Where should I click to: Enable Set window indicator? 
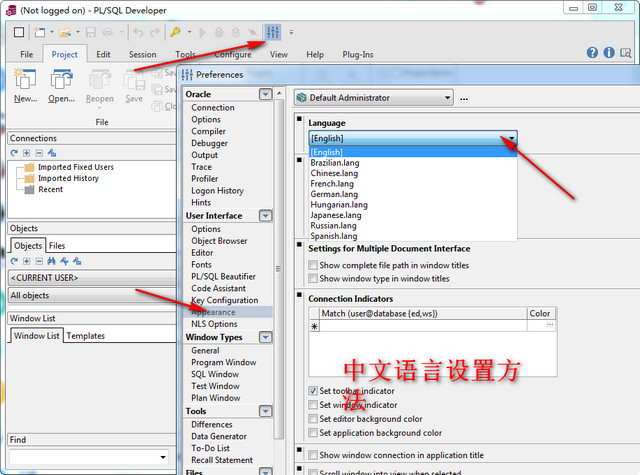coord(313,405)
